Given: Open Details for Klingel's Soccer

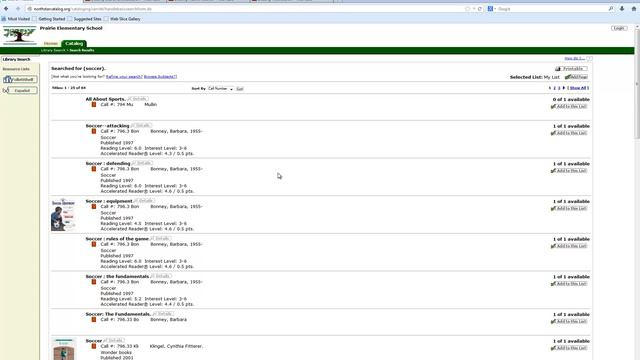Looking at the screenshot, I should pyautogui.click(x=114, y=340).
